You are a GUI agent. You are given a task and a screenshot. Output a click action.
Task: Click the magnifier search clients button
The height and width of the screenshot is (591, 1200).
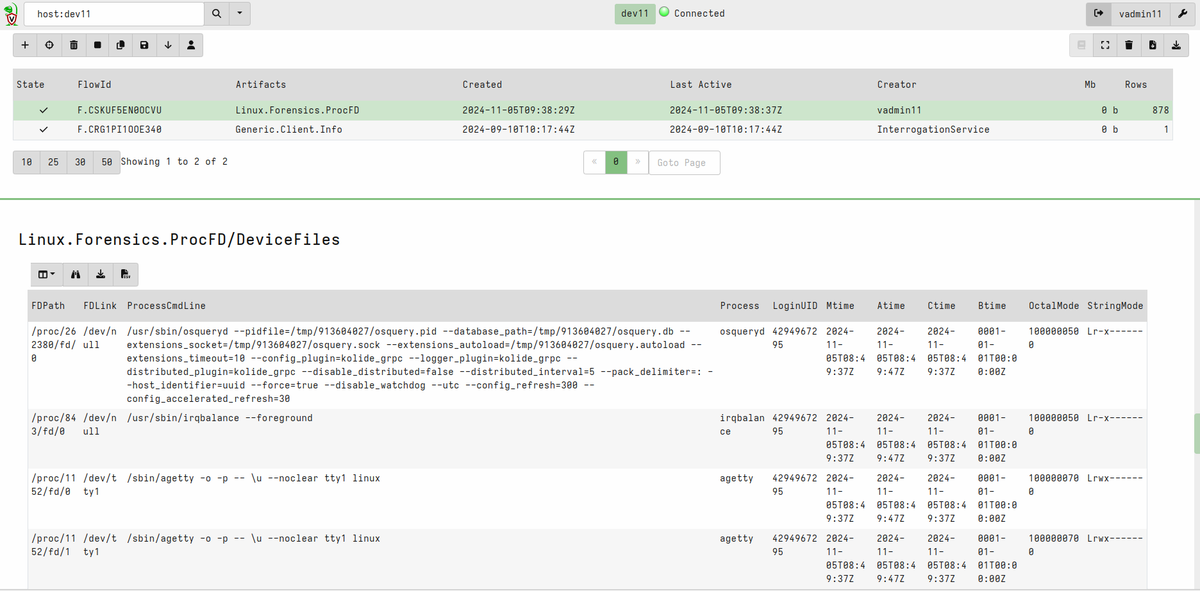[x=217, y=14]
